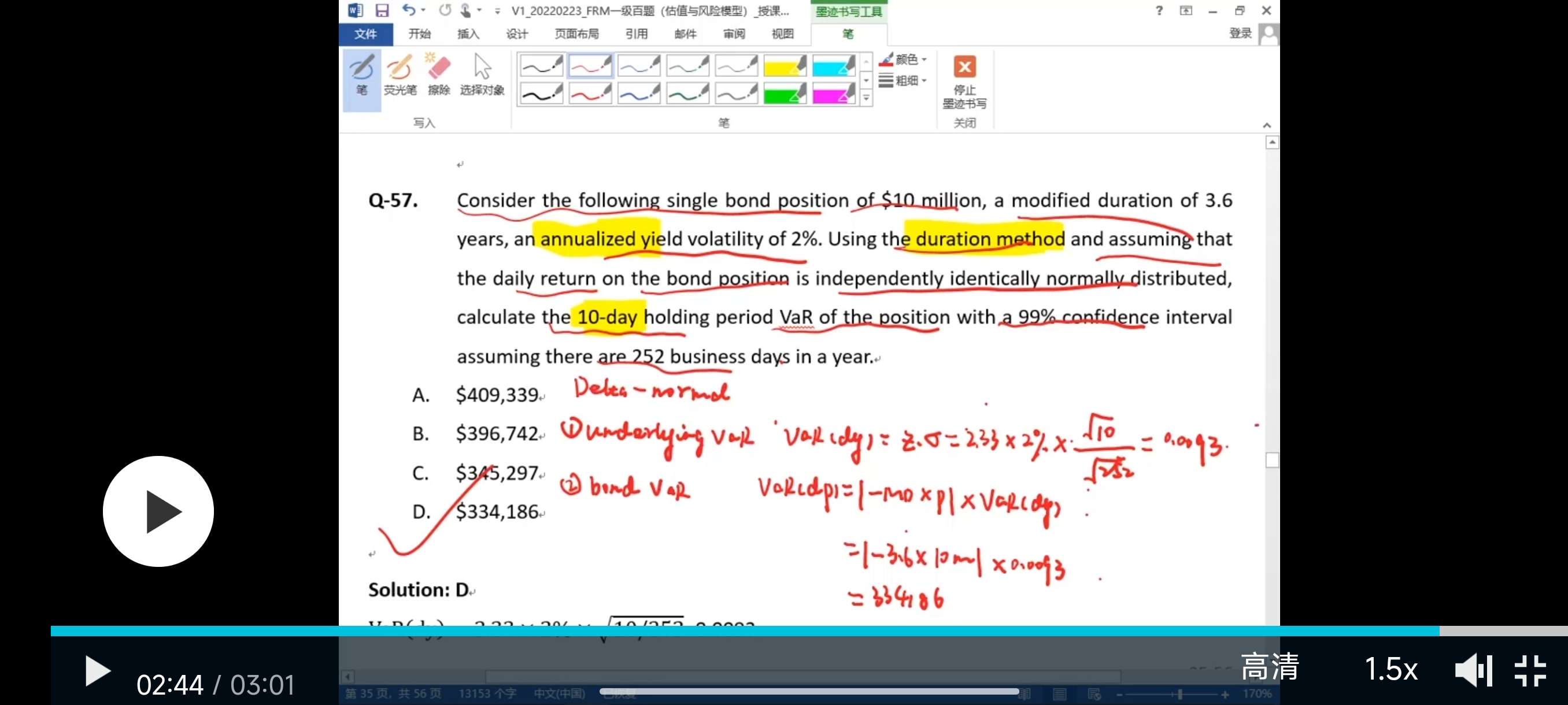Viewport: 1568px width, 705px height.
Task: Click answer option text "$409,339"
Action: click(497, 395)
